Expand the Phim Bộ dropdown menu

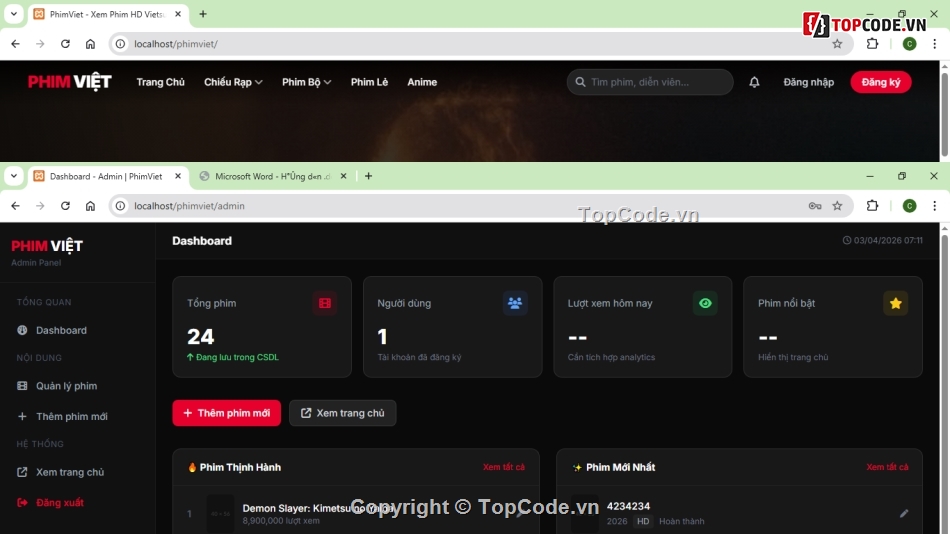coord(307,82)
